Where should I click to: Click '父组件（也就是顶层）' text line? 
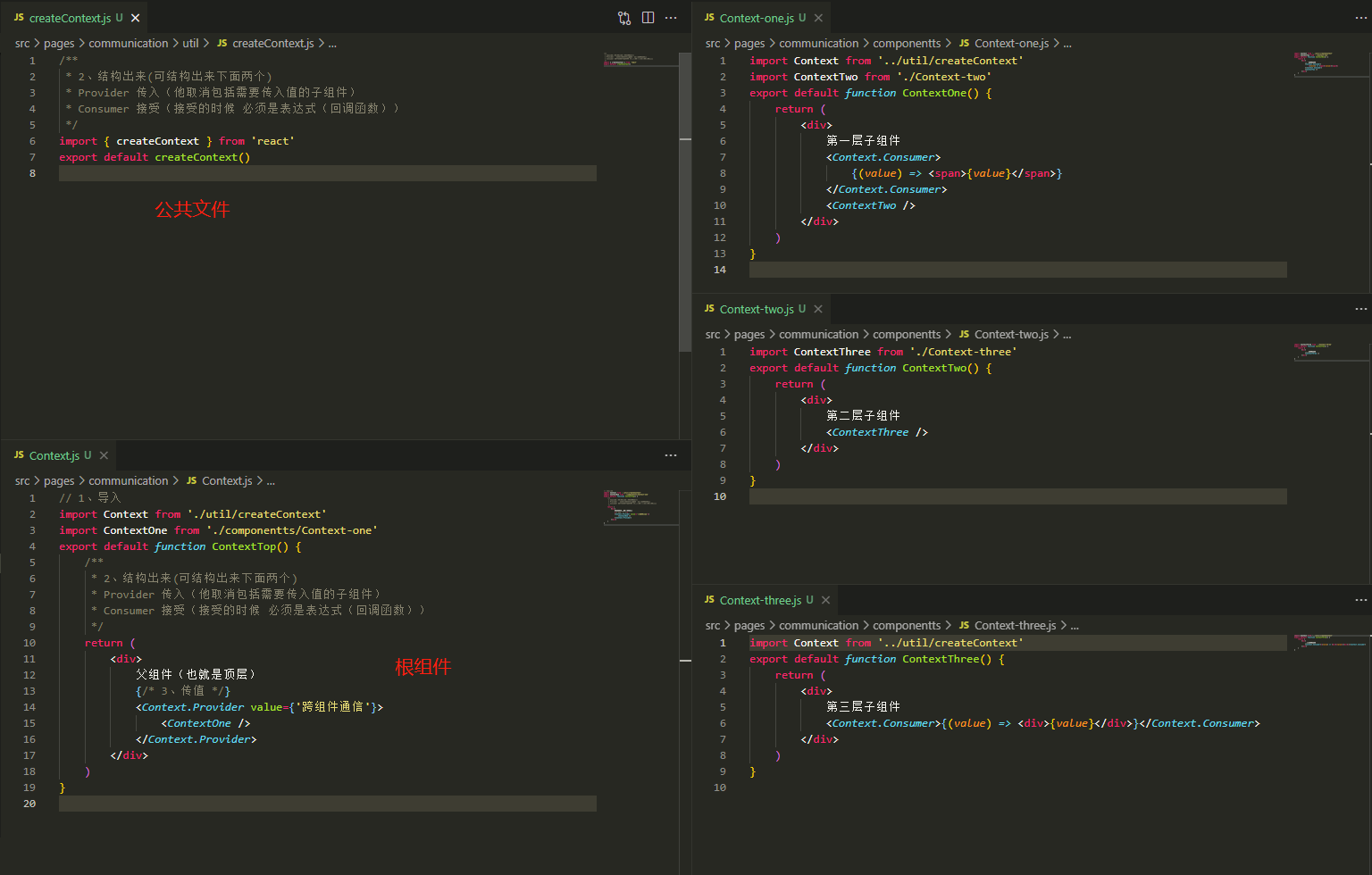[197, 675]
